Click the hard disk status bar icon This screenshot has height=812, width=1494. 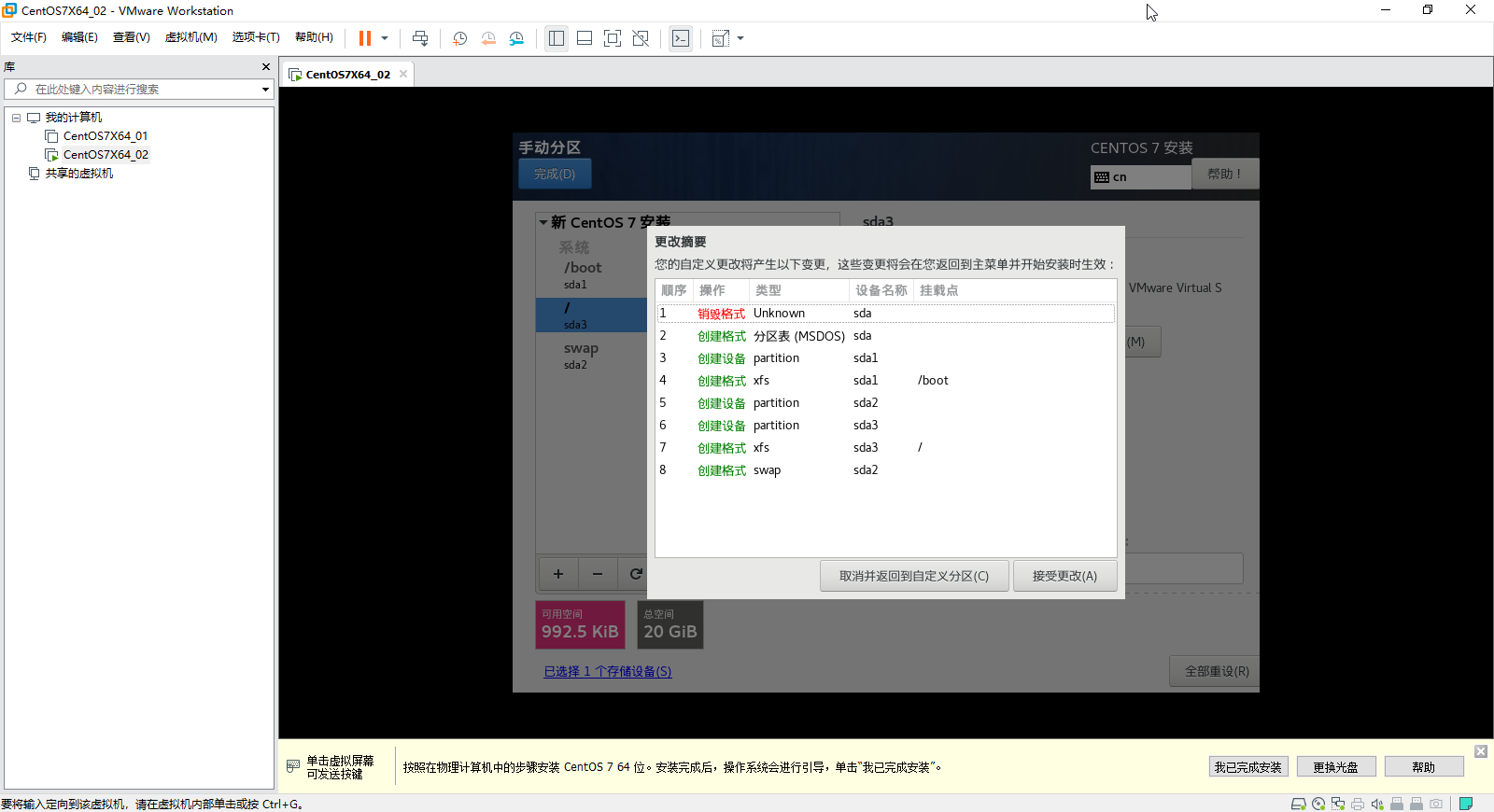point(1298,804)
